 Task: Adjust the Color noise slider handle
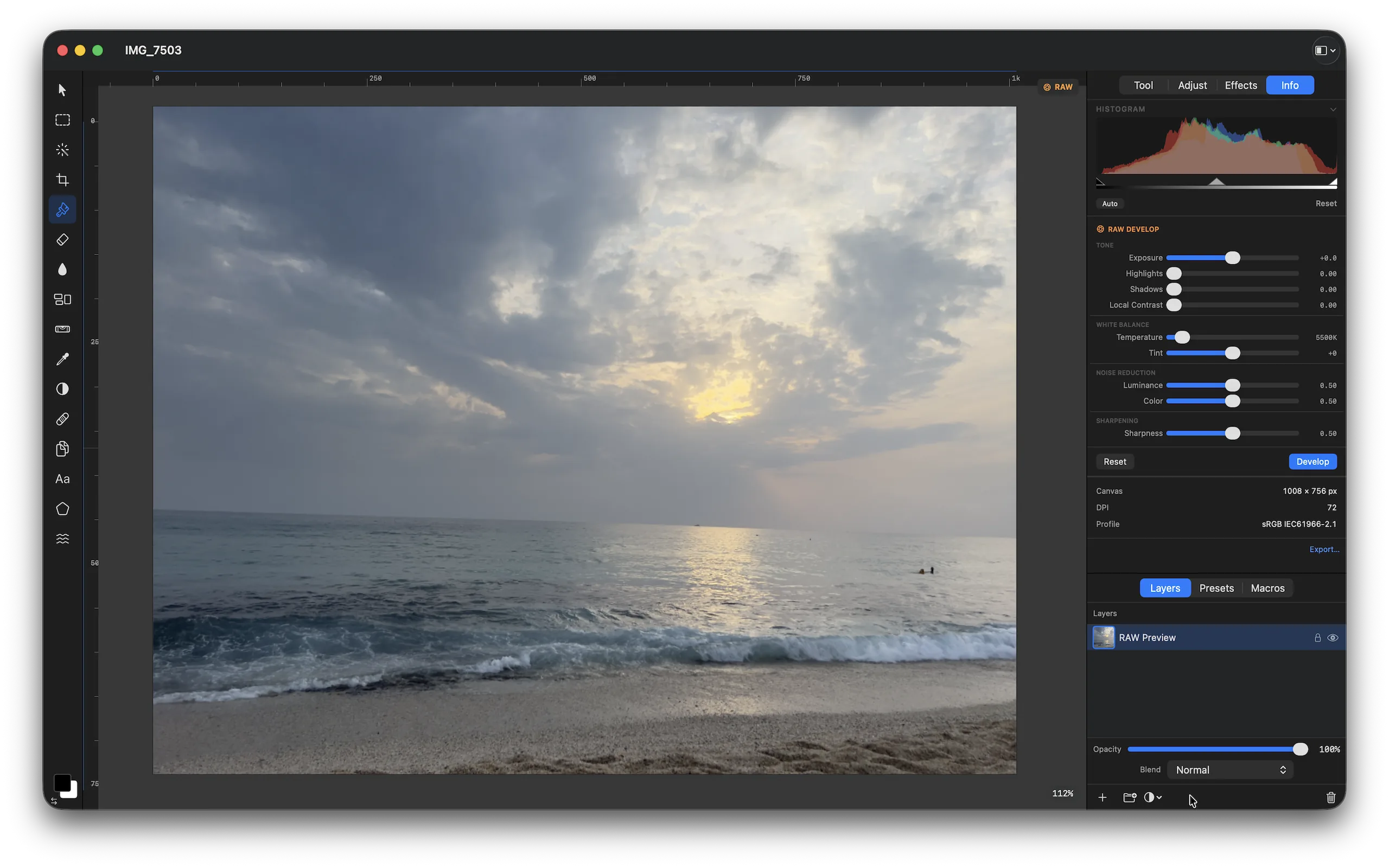coord(1232,401)
